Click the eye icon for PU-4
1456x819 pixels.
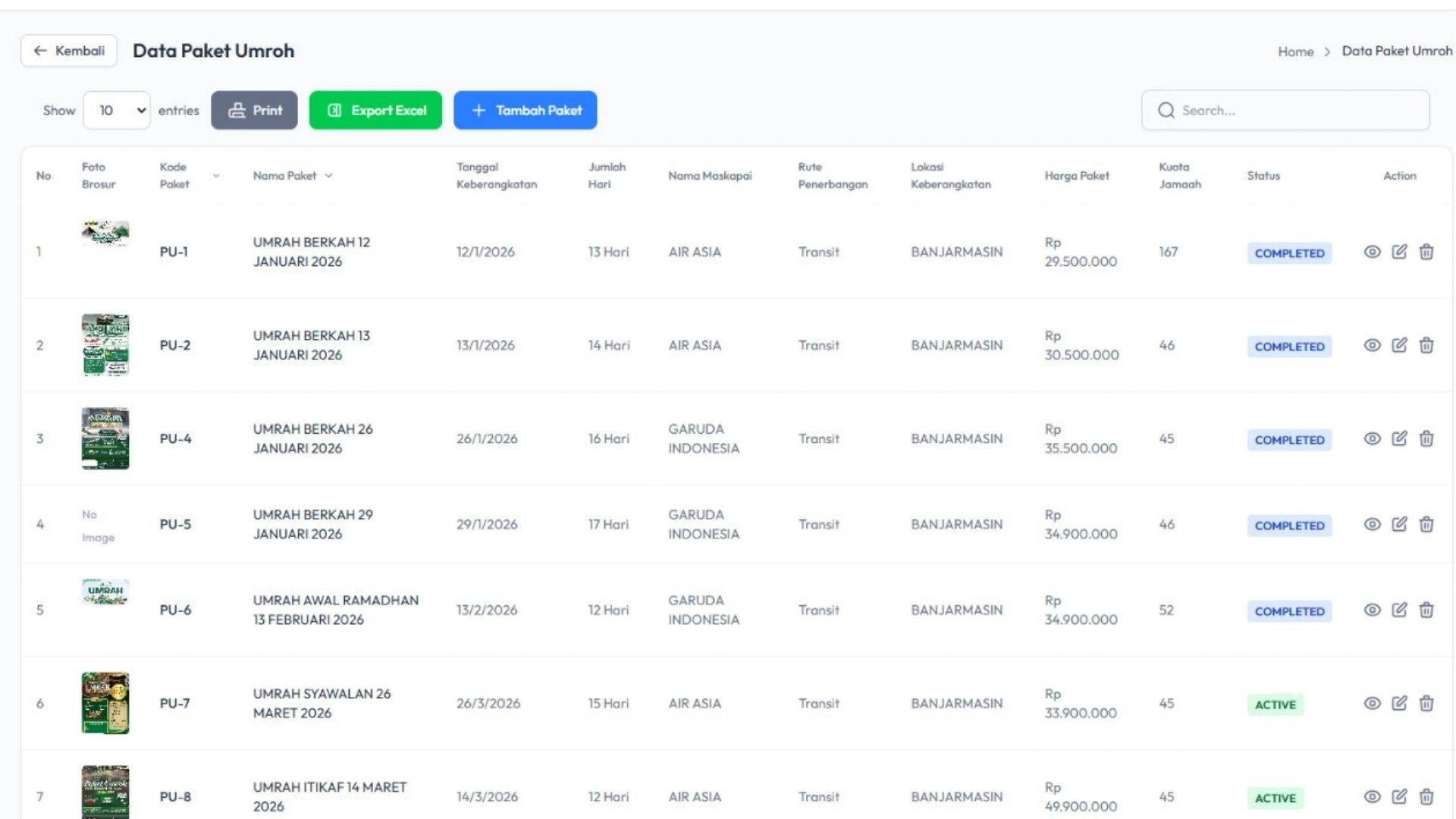(1372, 438)
